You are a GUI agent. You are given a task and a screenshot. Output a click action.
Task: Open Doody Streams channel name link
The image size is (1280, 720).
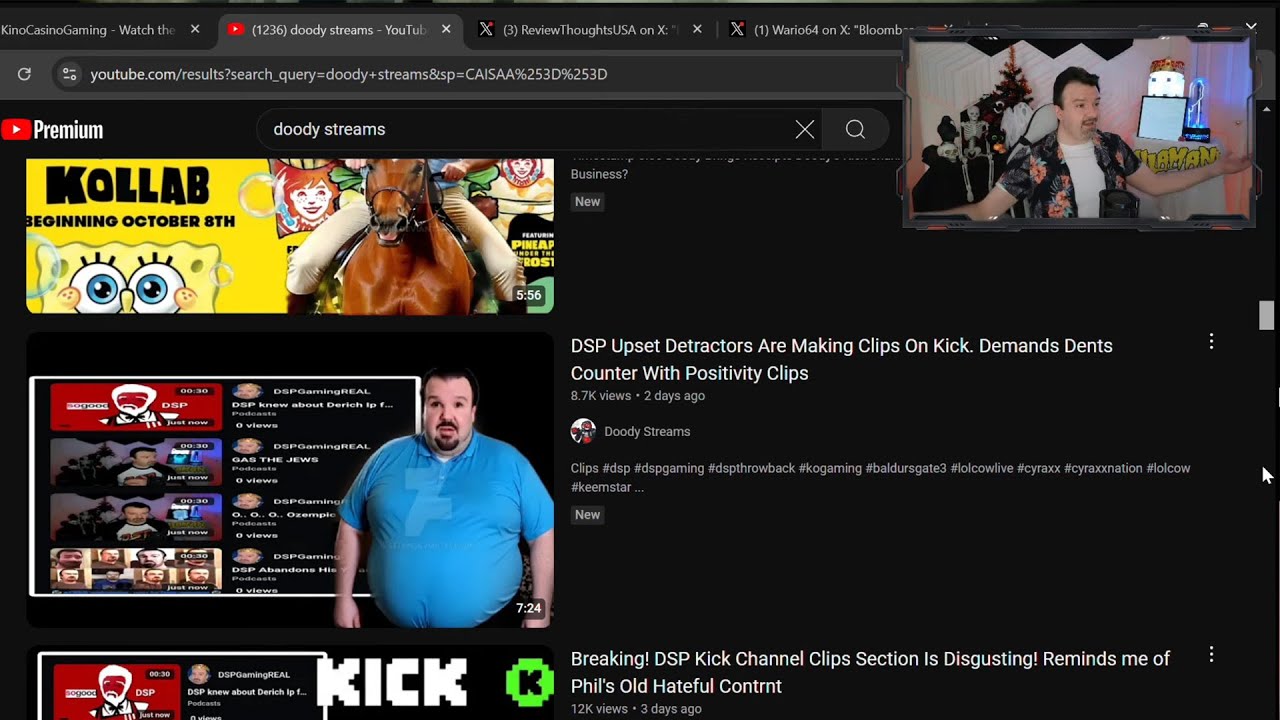click(647, 432)
